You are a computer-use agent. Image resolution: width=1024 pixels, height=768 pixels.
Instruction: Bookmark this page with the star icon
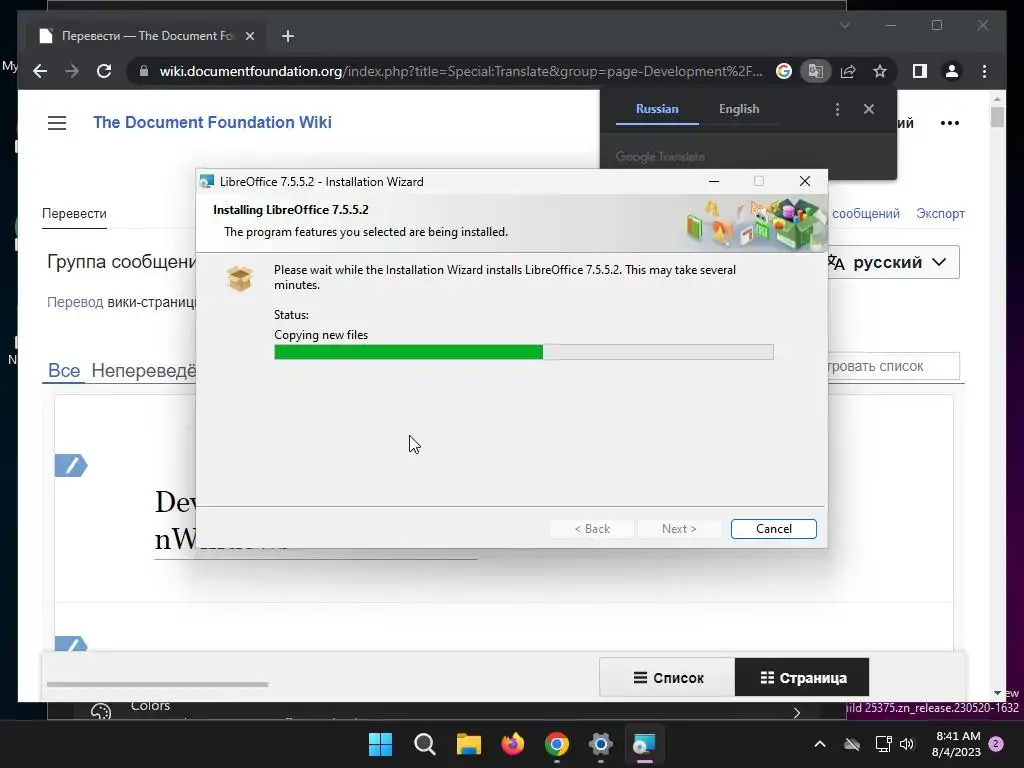tap(880, 71)
